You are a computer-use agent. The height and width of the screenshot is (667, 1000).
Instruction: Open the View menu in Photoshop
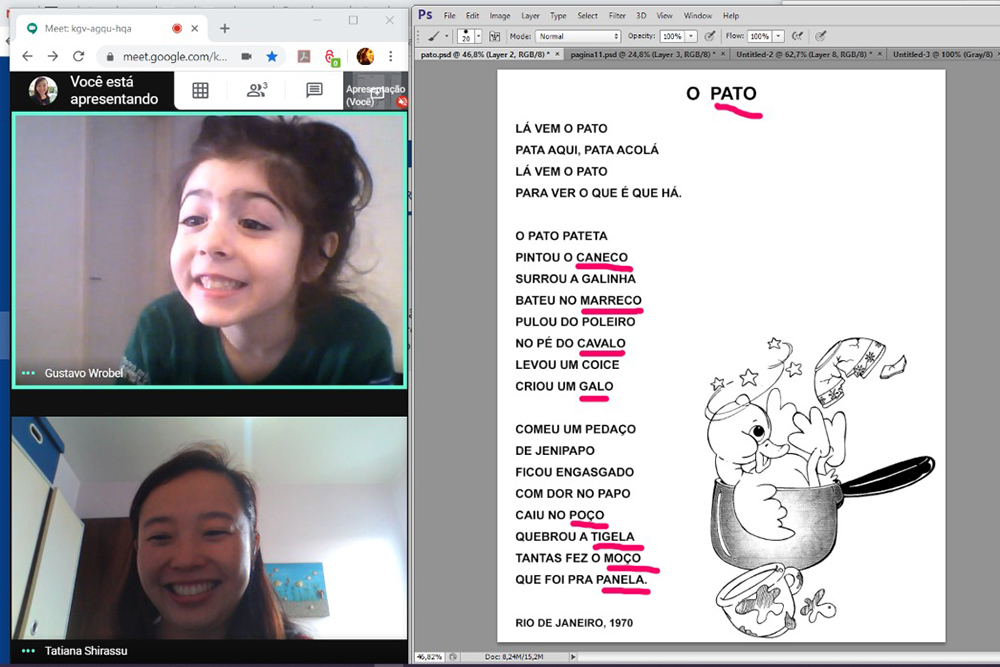(x=665, y=16)
